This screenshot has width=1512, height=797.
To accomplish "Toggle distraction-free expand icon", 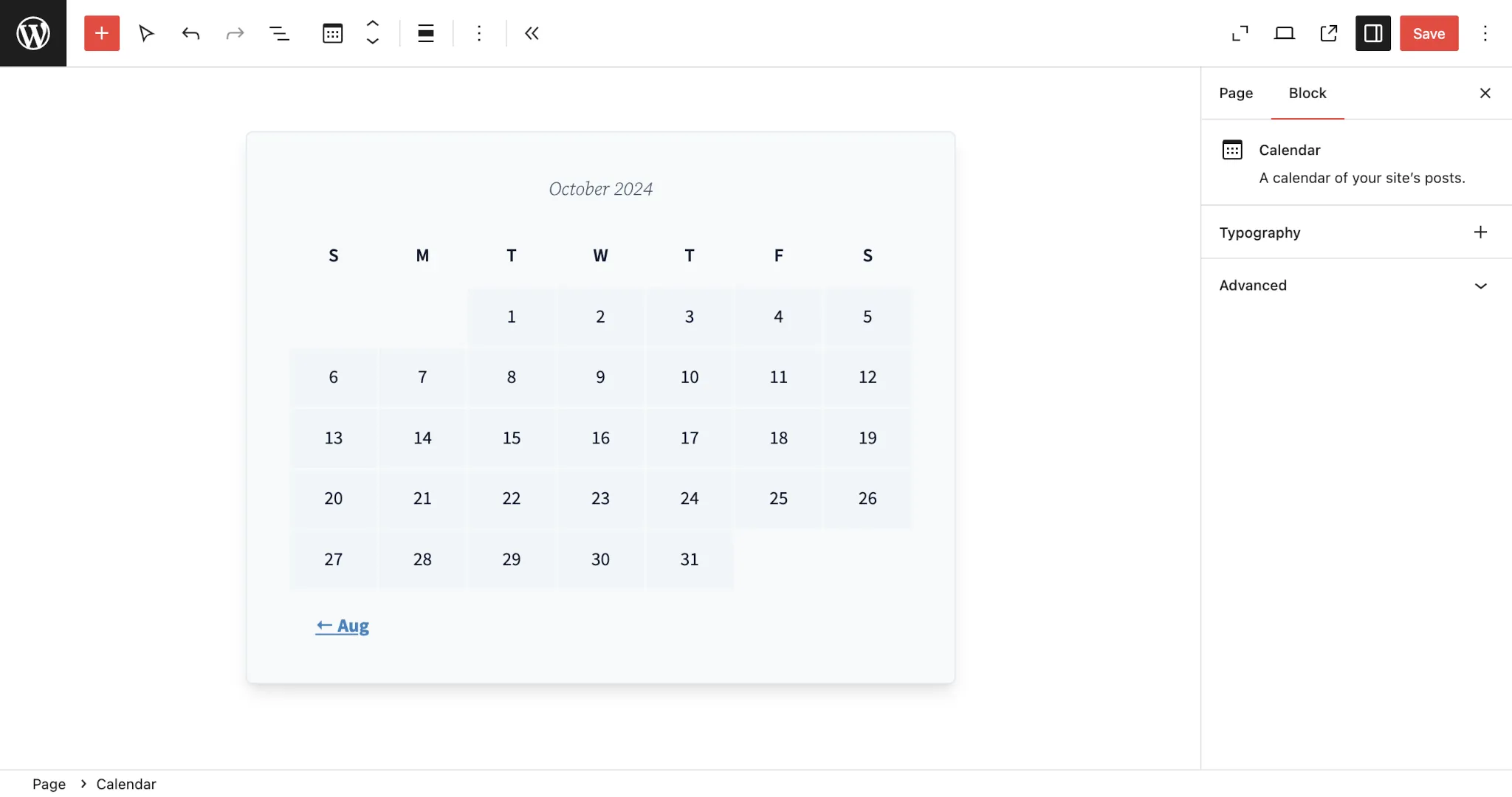I will [x=1240, y=33].
